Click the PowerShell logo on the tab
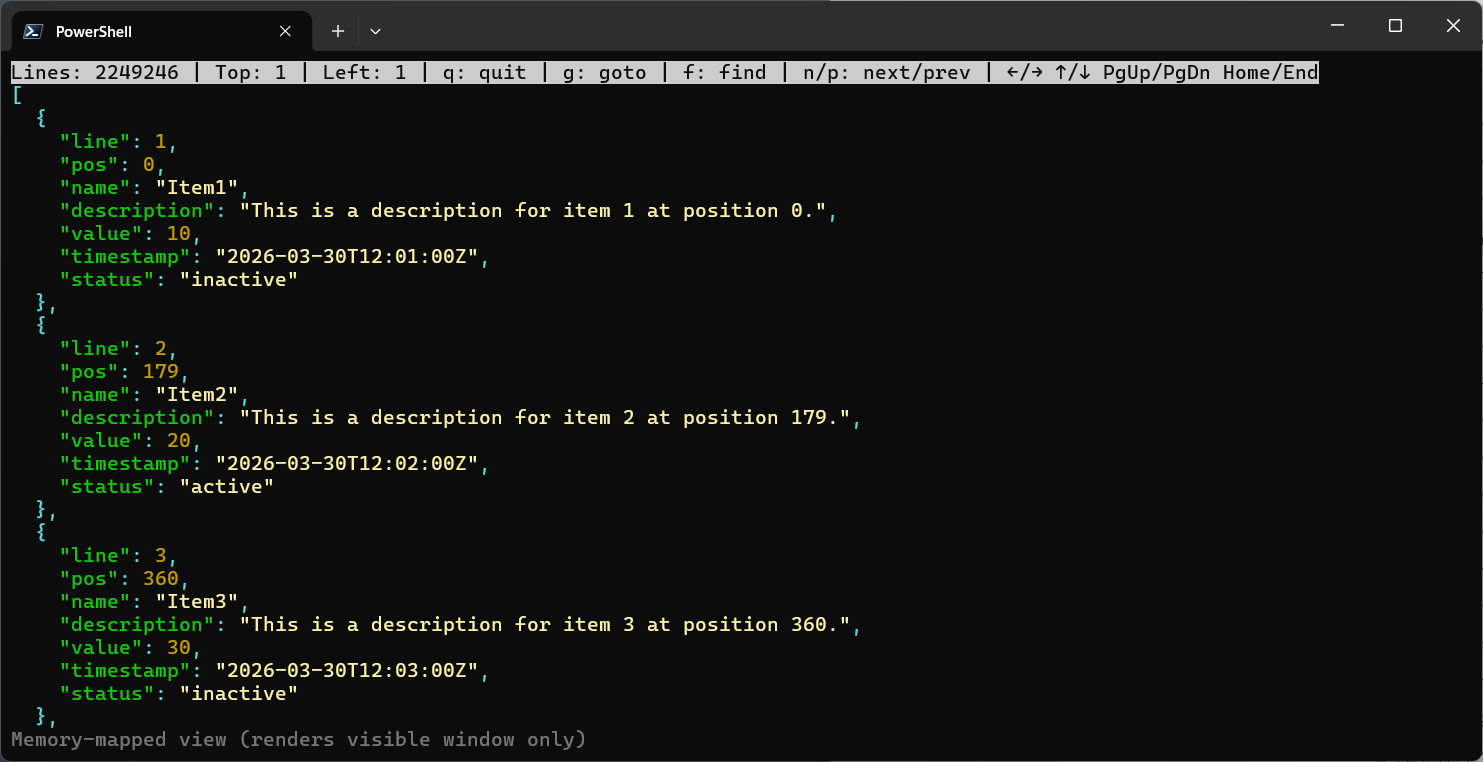The image size is (1483, 762). tap(33, 31)
